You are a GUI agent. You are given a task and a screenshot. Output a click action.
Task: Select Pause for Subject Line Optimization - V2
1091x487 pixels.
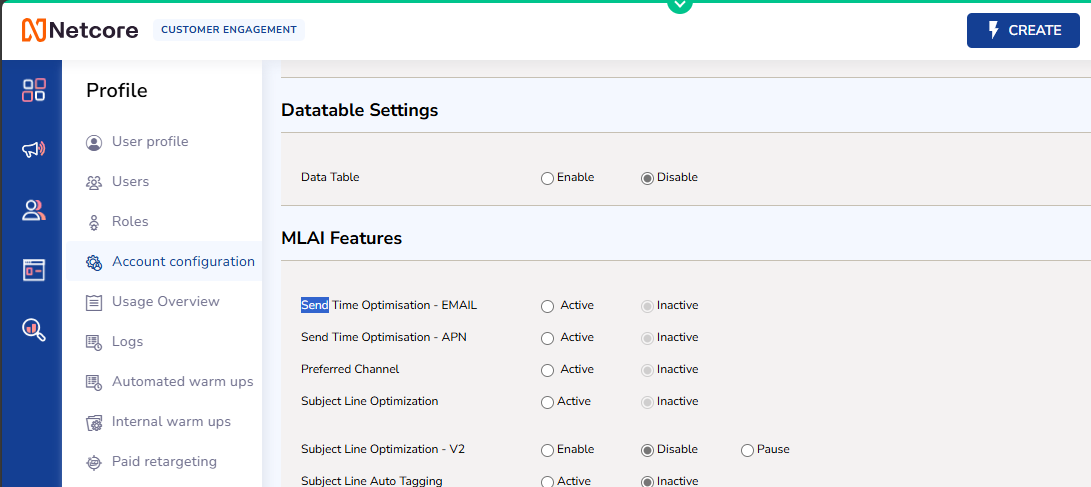pyautogui.click(x=747, y=450)
